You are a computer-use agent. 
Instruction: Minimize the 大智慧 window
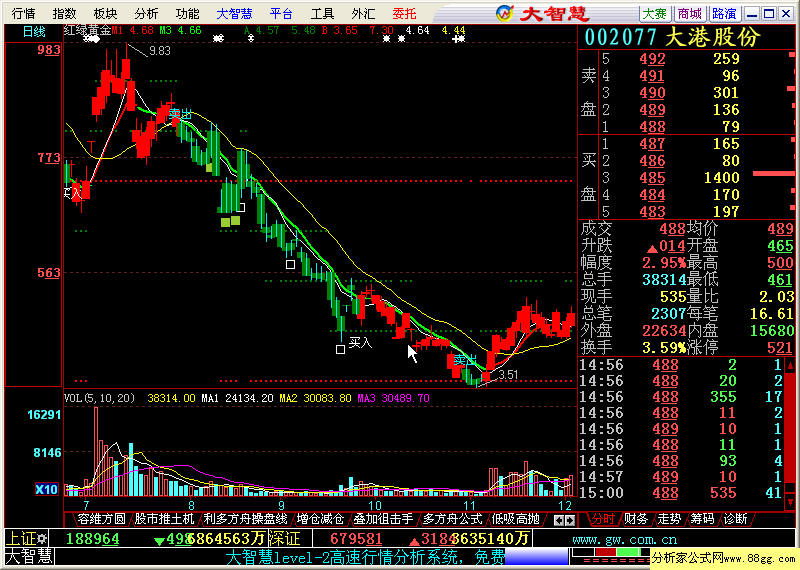pyautogui.click(x=752, y=14)
